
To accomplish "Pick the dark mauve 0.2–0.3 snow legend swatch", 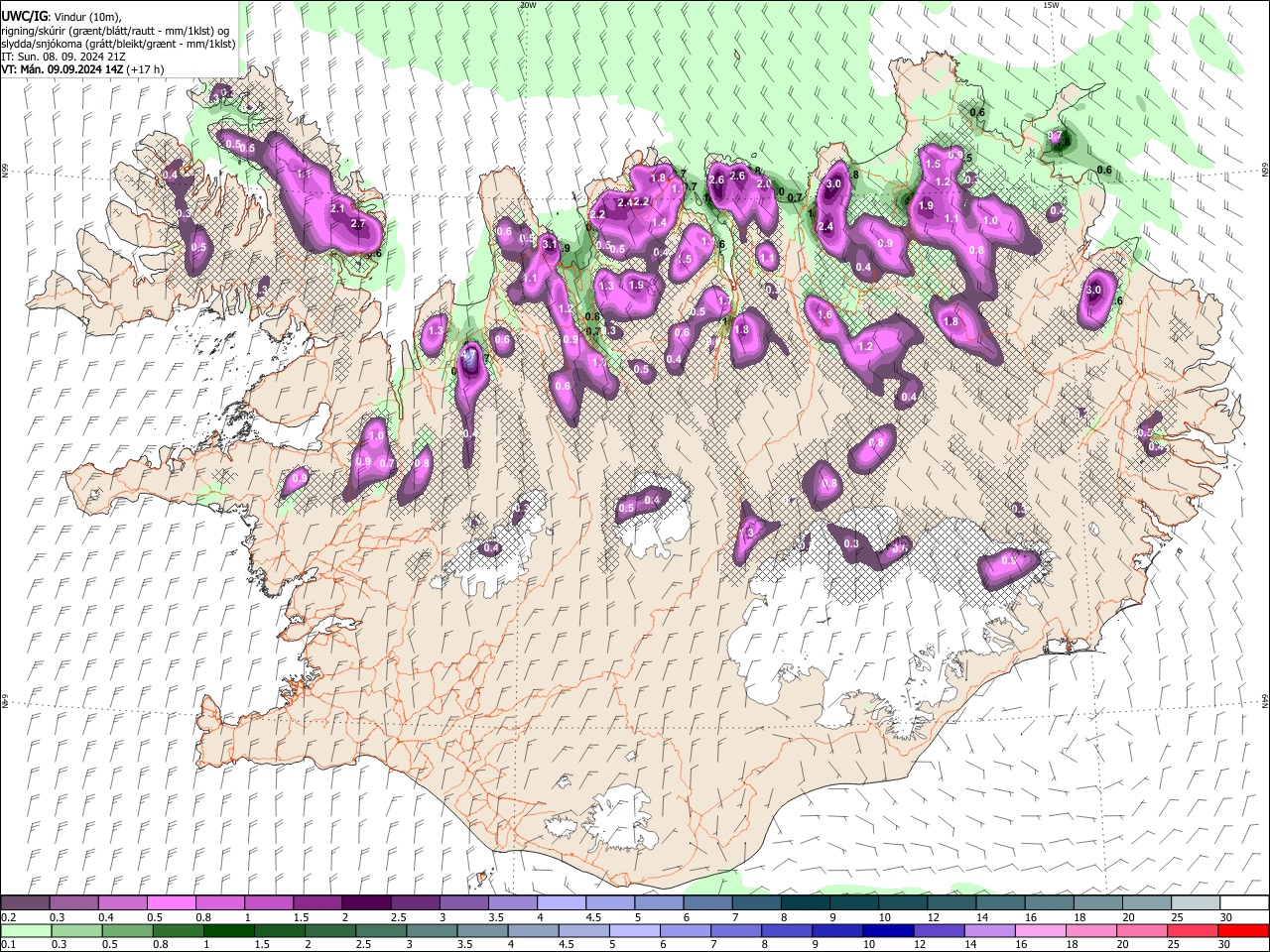I will (25, 903).
